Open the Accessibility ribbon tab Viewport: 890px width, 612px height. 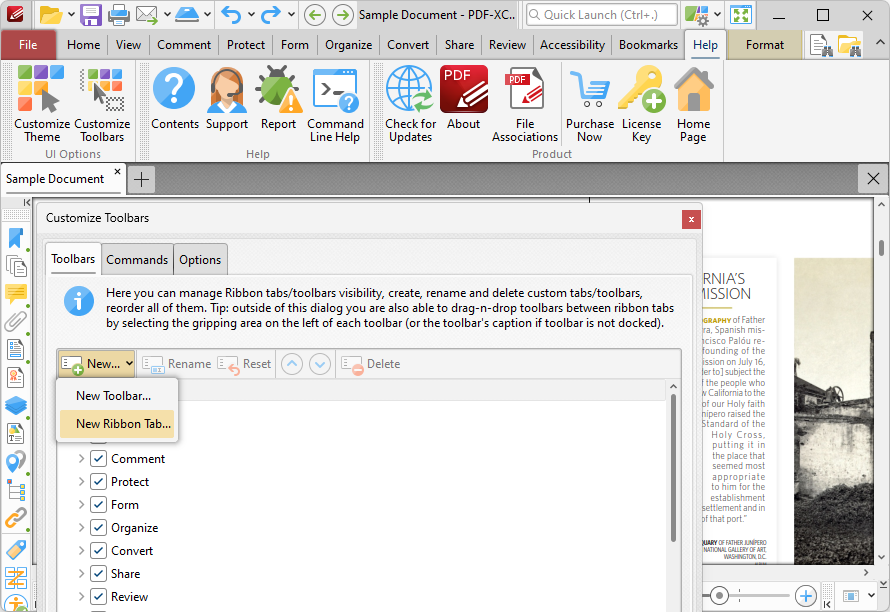(572, 45)
